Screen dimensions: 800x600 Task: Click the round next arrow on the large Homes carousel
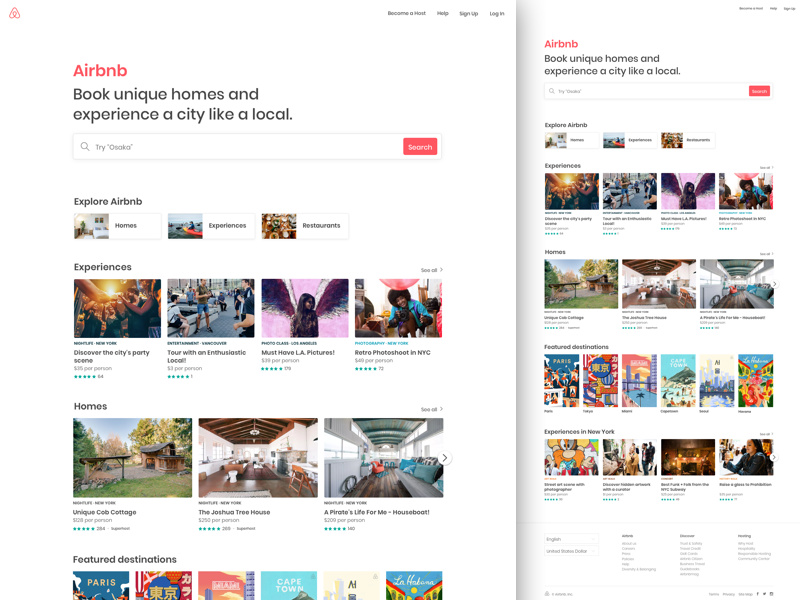tap(444, 458)
